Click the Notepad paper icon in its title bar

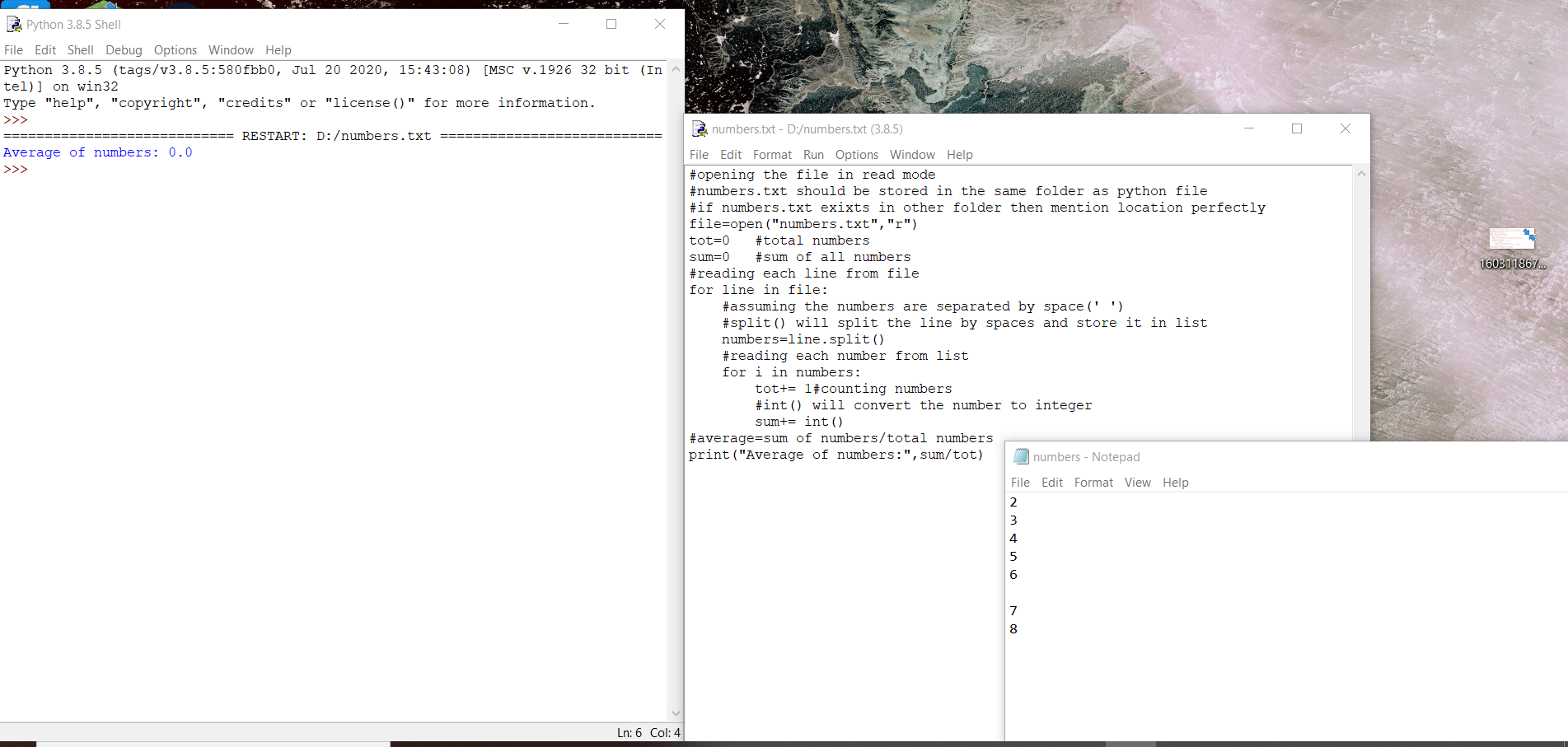pyautogui.click(x=1021, y=456)
